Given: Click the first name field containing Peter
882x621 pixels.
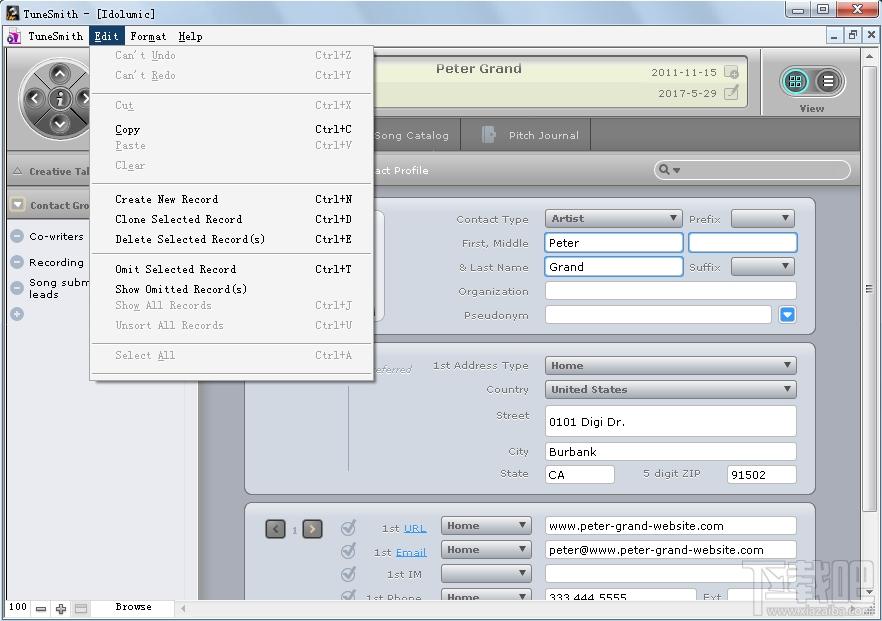Looking at the screenshot, I should point(614,242).
